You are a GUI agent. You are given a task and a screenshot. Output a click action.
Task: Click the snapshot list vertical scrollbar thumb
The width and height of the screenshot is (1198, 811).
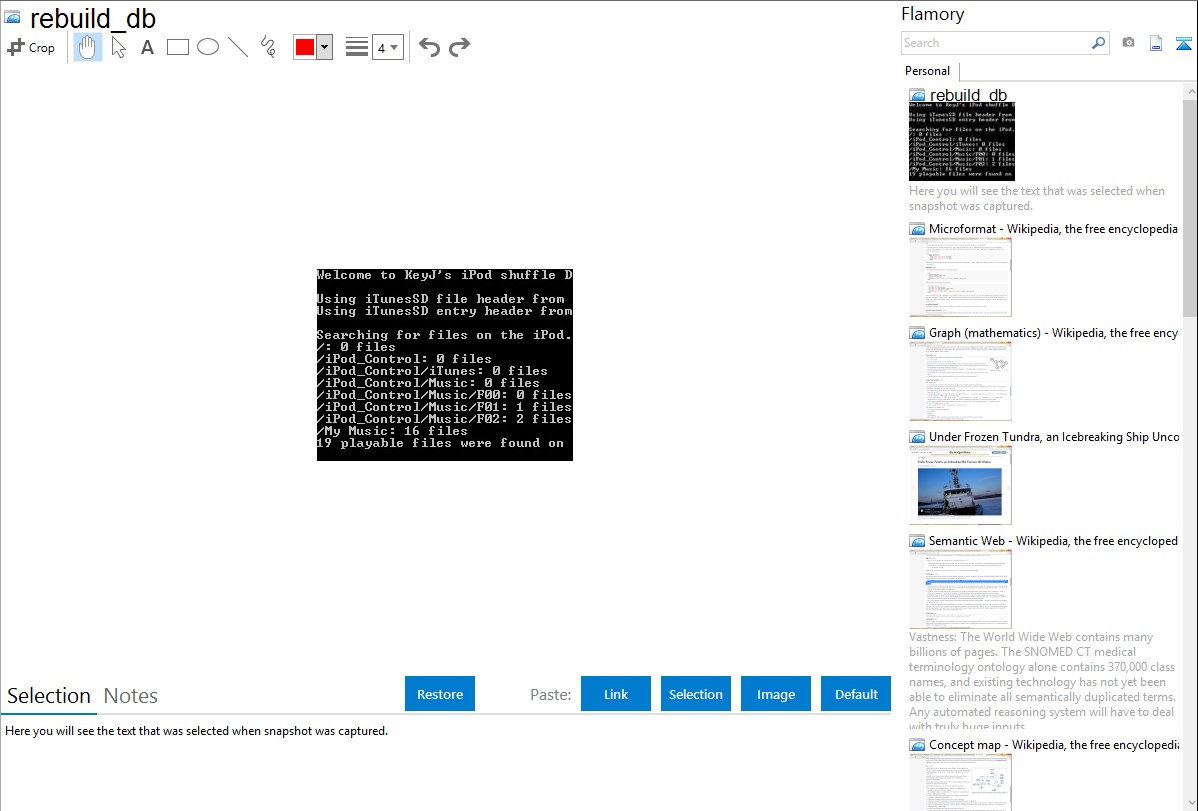coord(1190,207)
